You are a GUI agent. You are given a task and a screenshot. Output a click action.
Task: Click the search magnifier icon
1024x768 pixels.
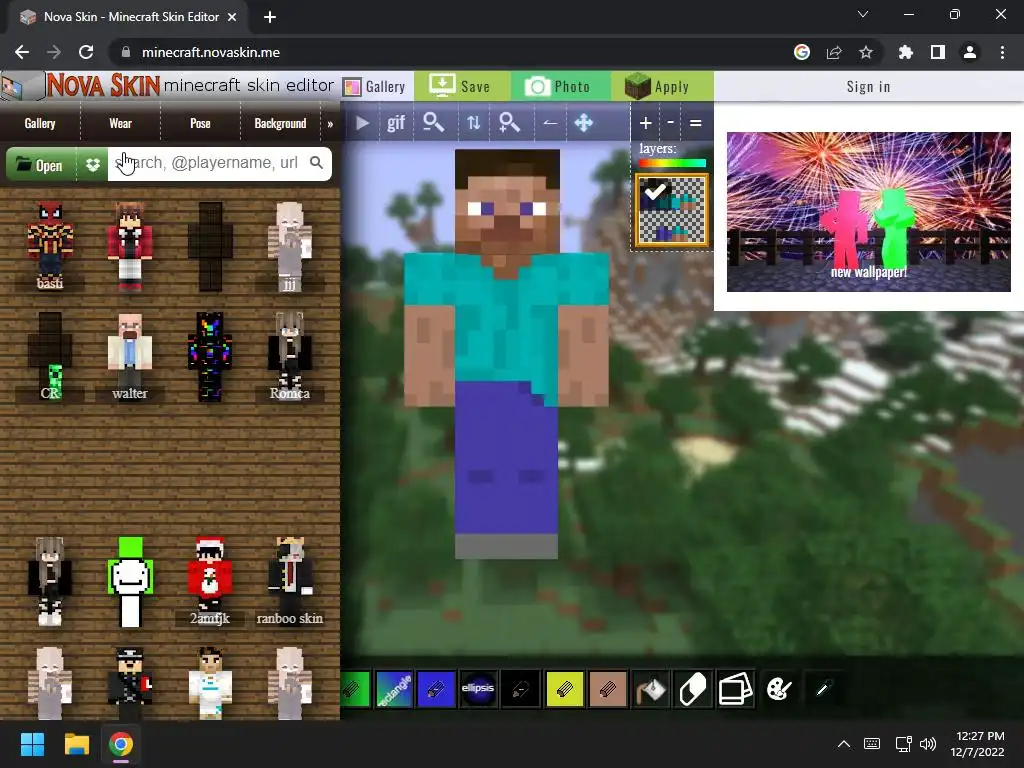(317, 163)
